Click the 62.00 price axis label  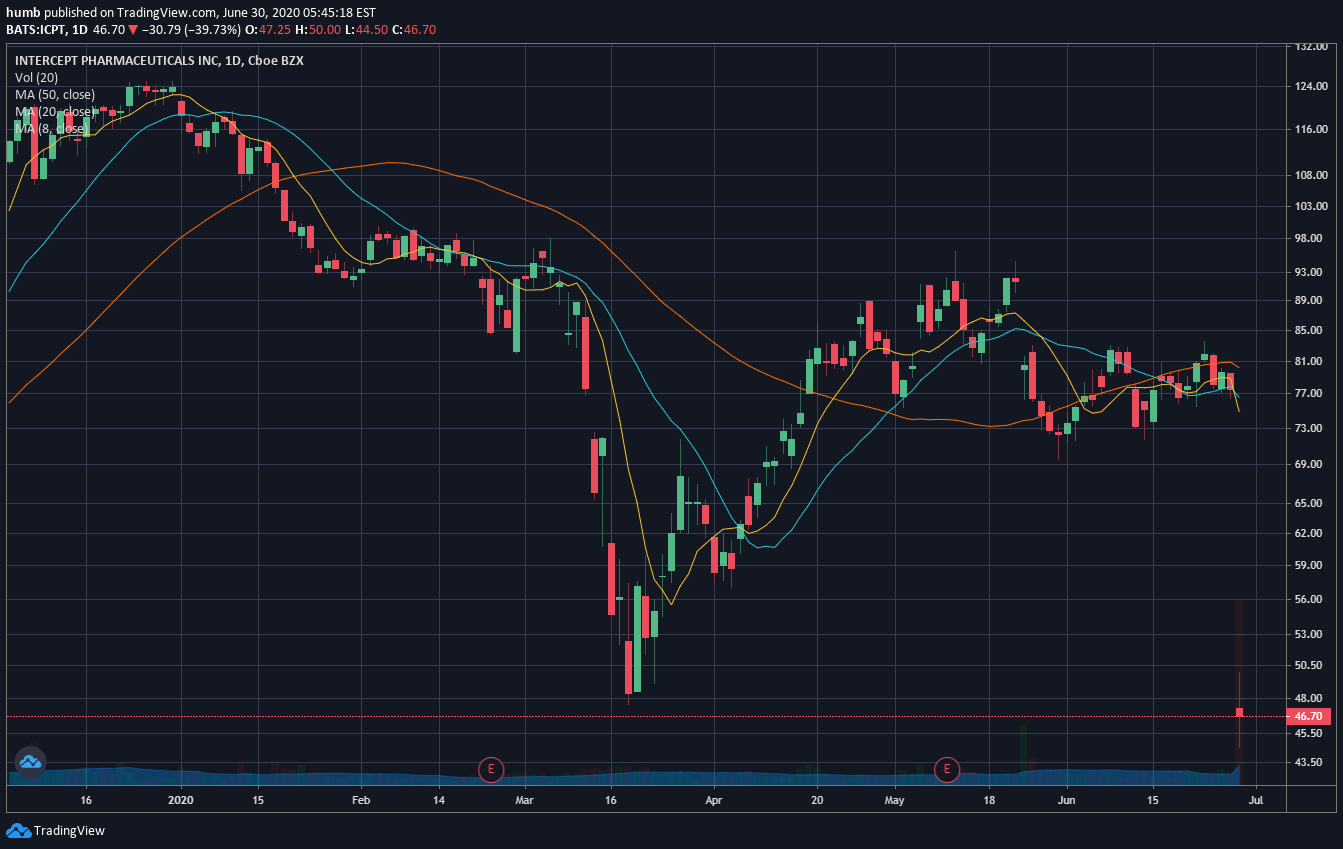click(1309, 533)
